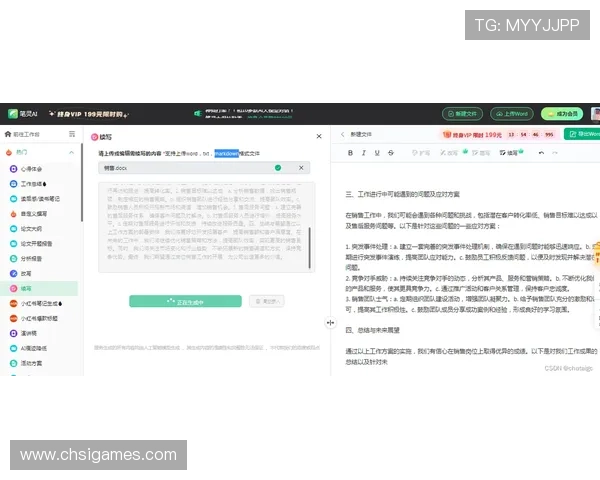Open the user avatar menu
This screenshot has height=480, width=600.
point(595,114)
